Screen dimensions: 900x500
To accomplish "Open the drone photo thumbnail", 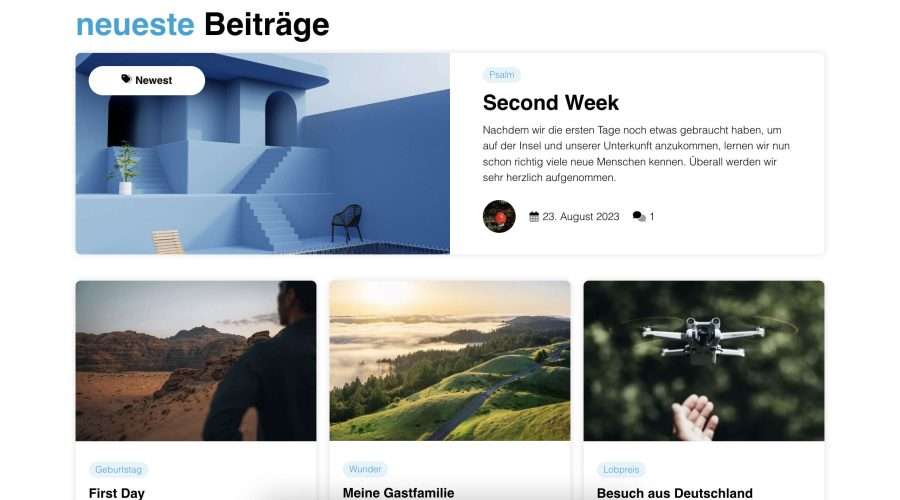I will (x=704, y=361).
